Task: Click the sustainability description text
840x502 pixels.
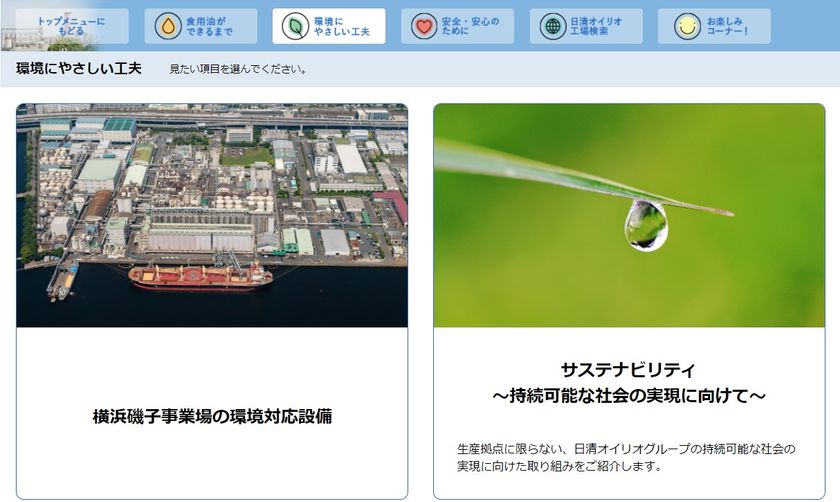Action: [626, 457]
